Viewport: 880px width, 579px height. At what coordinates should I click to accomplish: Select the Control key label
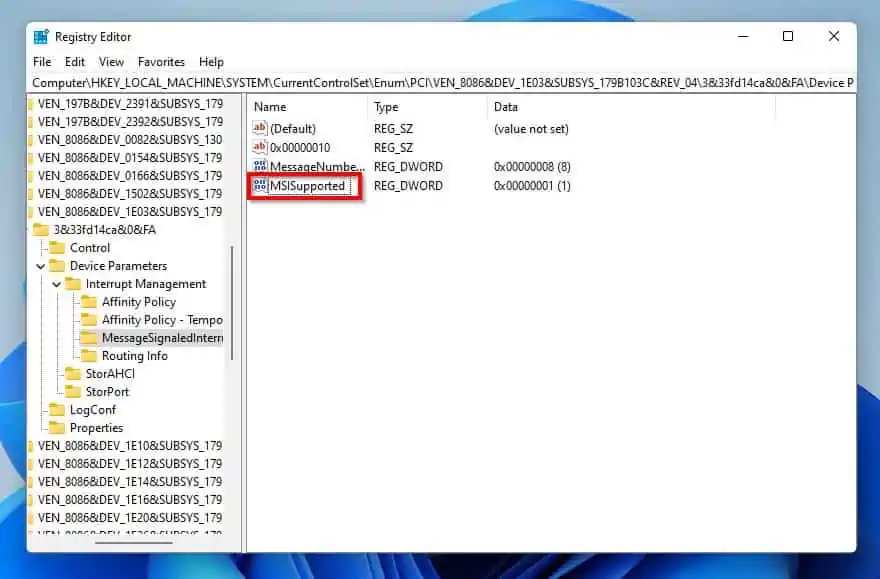(90, 248)
